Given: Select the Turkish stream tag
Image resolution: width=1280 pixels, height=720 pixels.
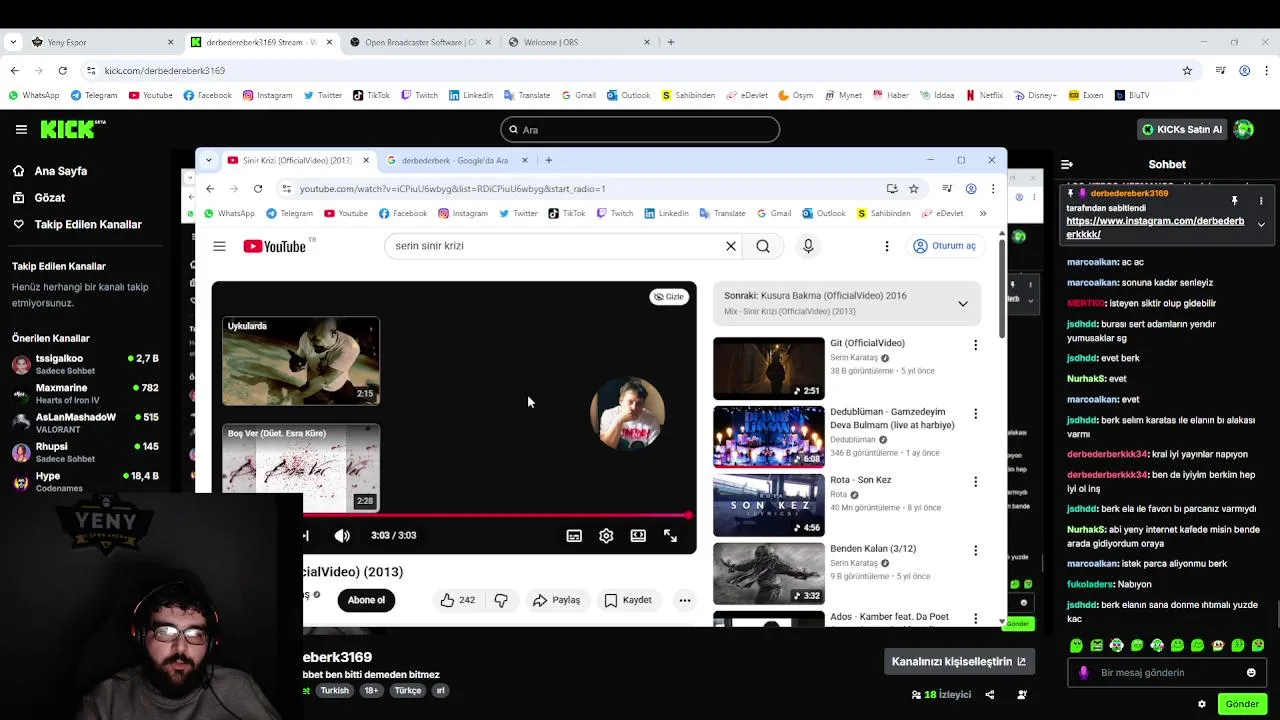Looking at the screenshot, I should pyautogui.click(x=335, y=691).
